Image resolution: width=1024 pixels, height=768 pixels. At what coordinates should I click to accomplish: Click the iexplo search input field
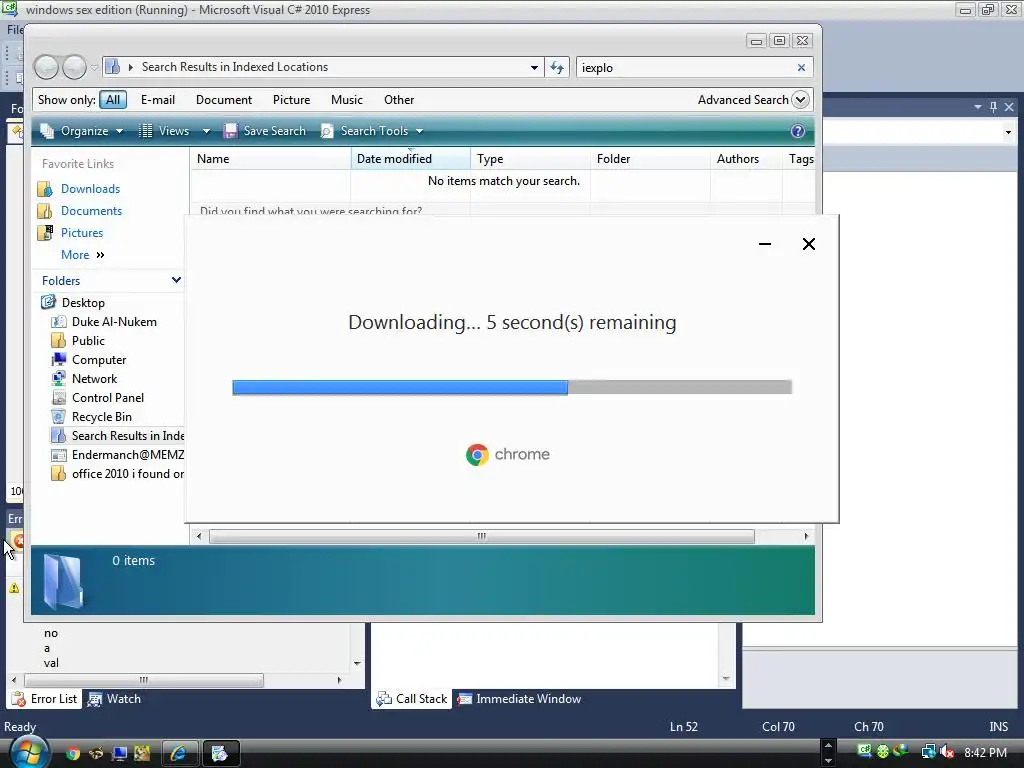pos(686,67)
